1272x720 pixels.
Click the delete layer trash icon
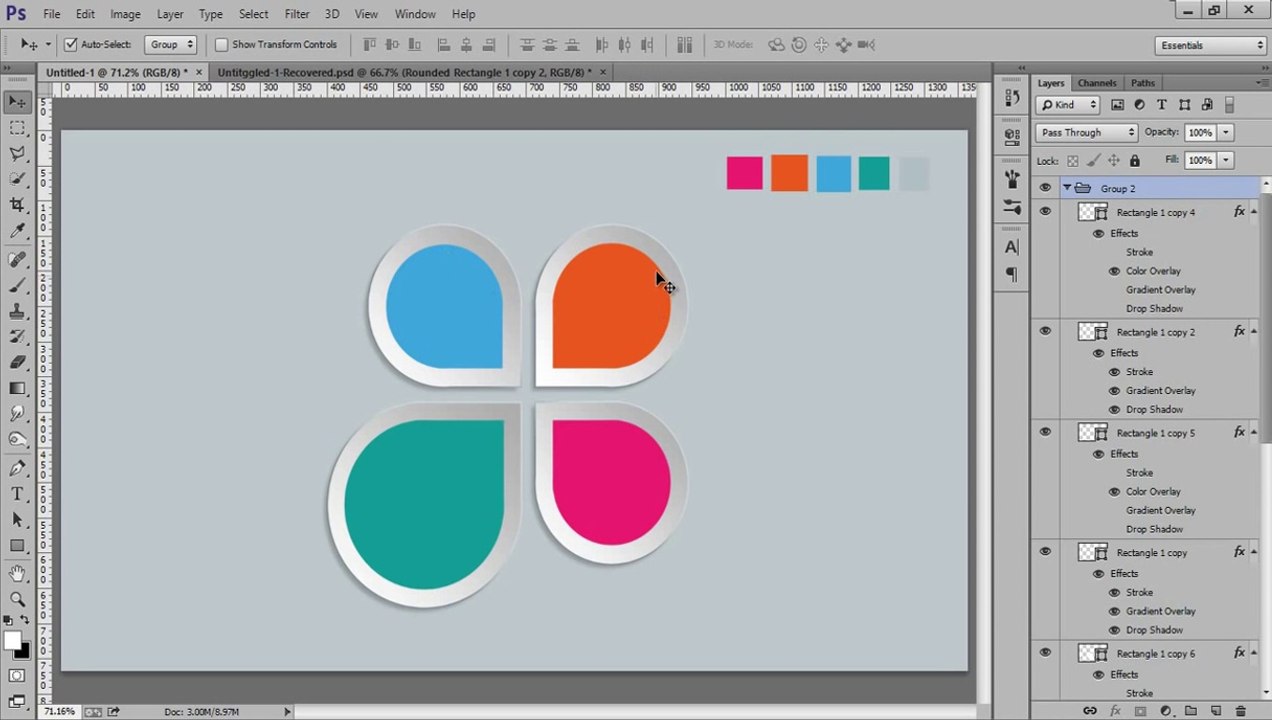tap(1241, 711)
